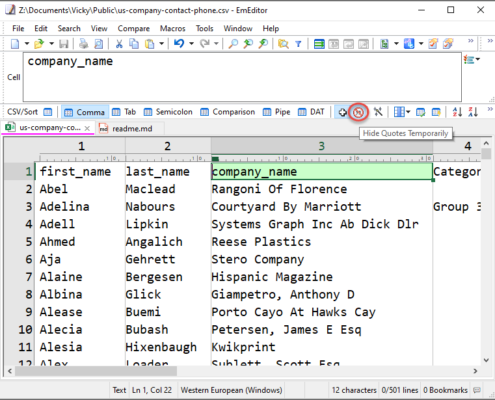This screenshot has height=400, width=495.
Task: Click the horizontal scrollbar thumb
Action: click(x=96, y=371)
